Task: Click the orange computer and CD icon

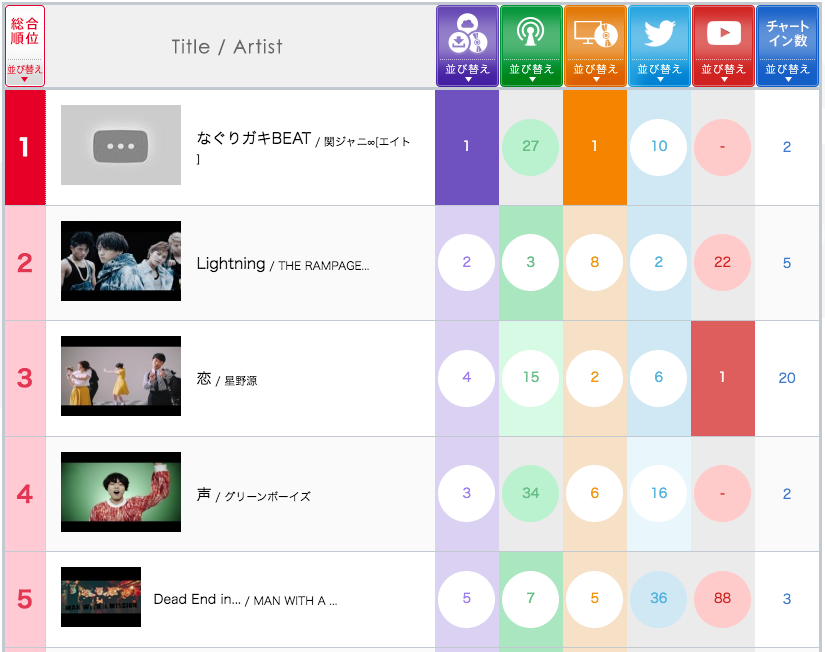Action: click(595, 34)
